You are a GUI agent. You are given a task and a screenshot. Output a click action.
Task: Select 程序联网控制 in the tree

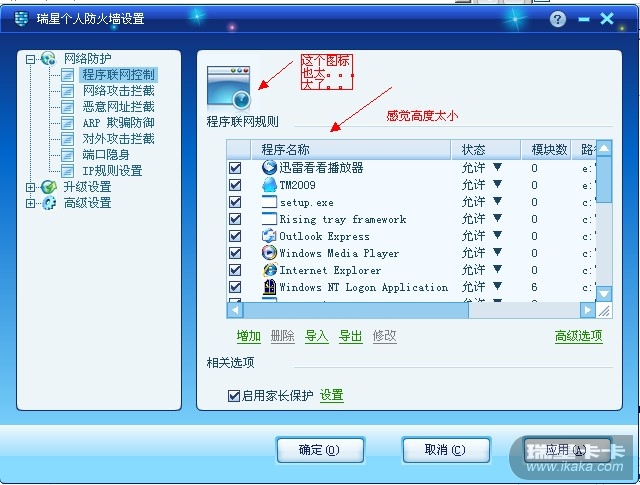pos(118,75)
